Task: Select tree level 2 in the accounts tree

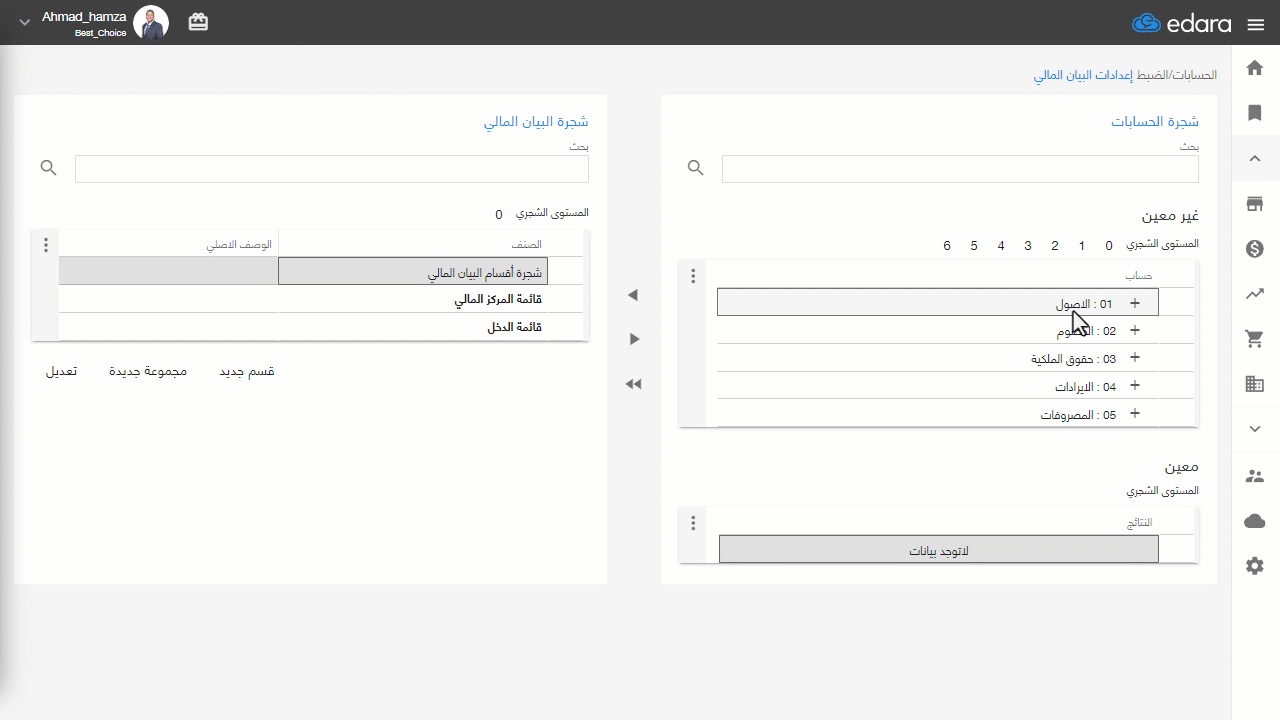Action: (1054, 245)
